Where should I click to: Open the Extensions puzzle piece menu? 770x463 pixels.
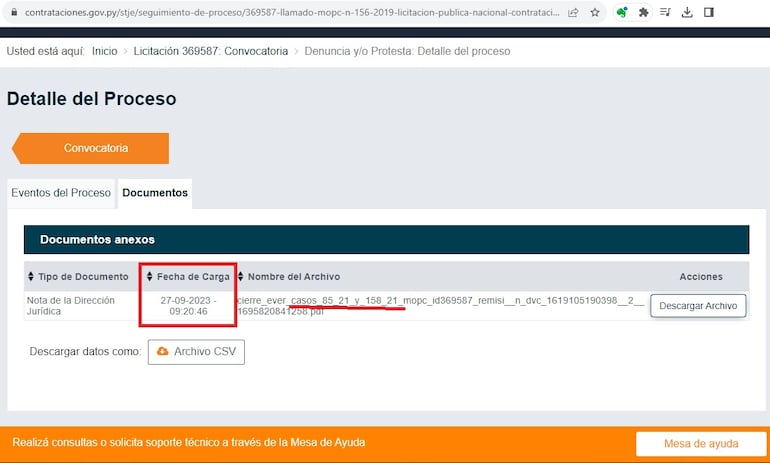click(644, 13)
